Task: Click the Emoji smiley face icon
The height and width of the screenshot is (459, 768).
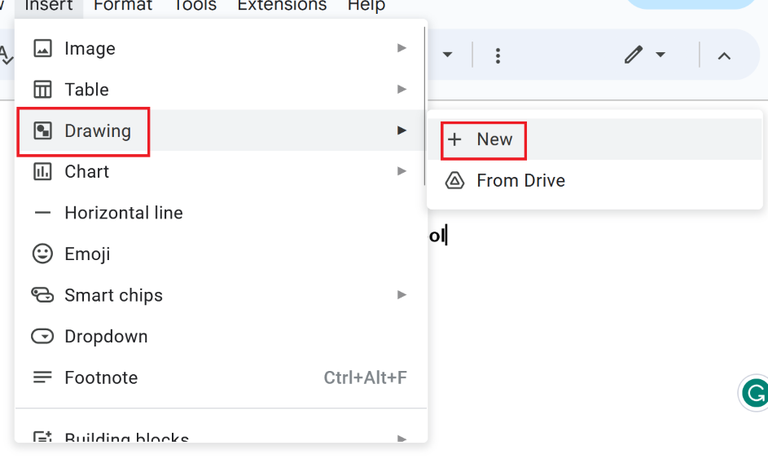Action: coord(43,253)
